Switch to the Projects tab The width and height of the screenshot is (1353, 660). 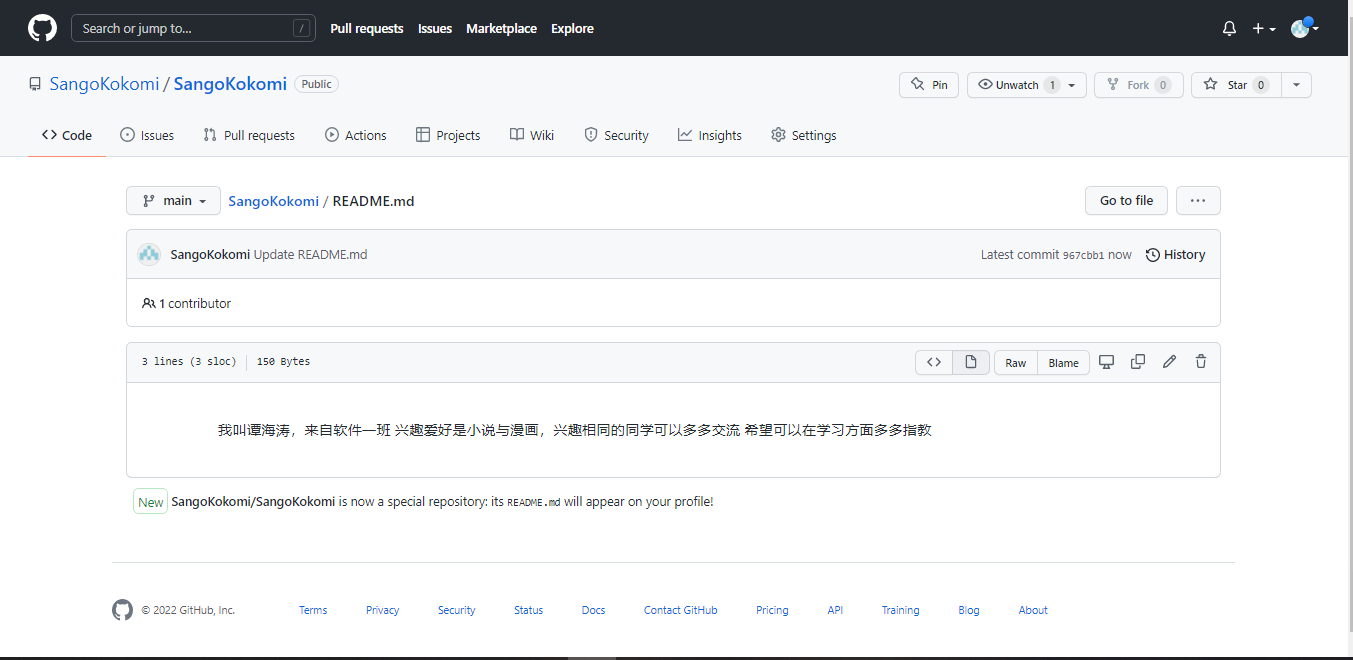pyautogui.click(x=448, y=135)
